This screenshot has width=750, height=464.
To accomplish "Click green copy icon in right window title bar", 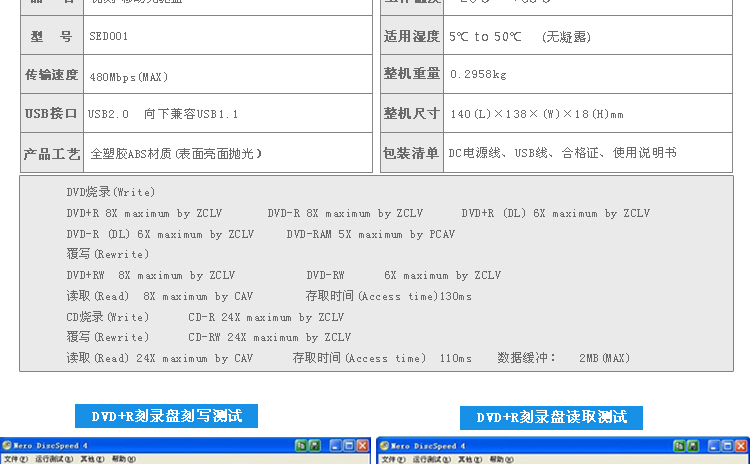I will pos(677,446).
